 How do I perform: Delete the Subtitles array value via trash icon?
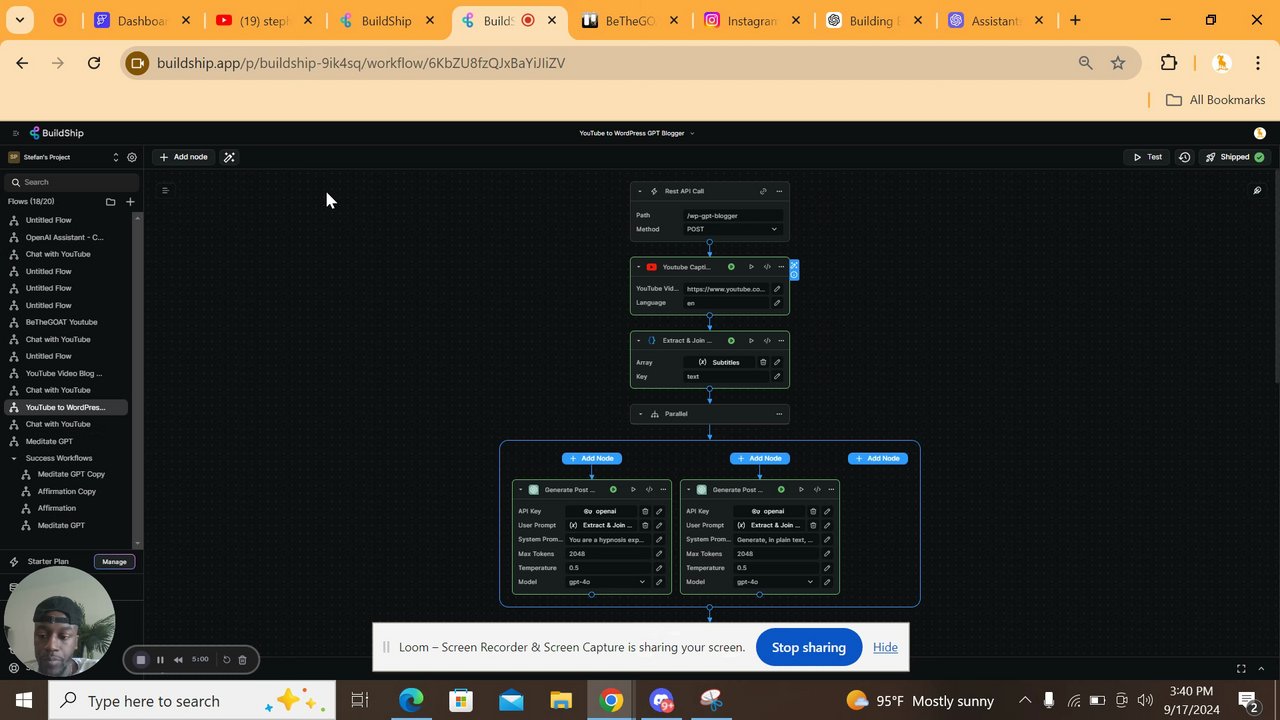point(762,362)
